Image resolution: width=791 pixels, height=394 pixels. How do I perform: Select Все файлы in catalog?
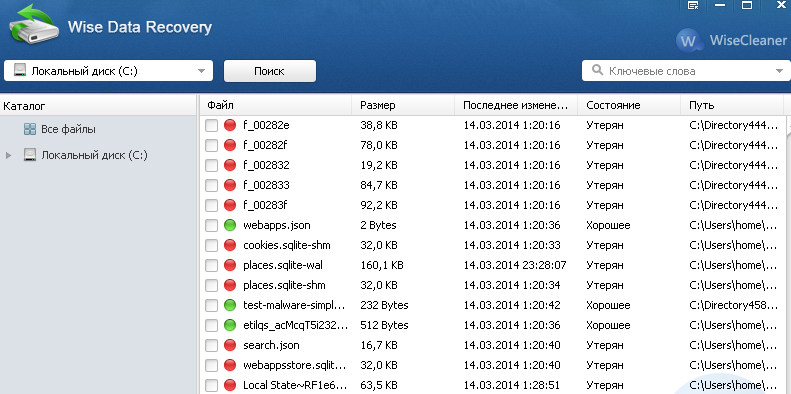[x=69, y=129]
